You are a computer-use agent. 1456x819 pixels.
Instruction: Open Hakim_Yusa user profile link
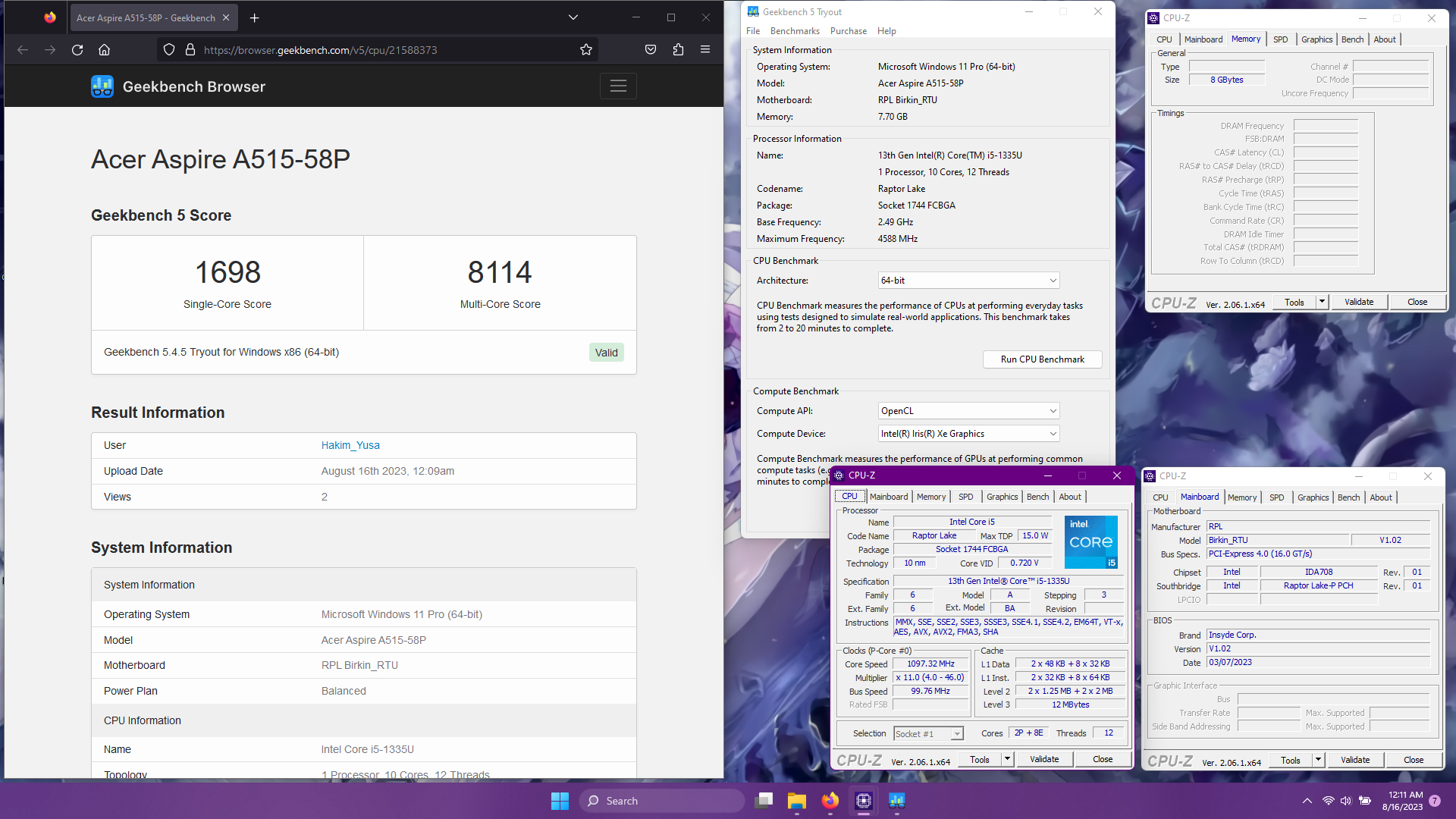click(x=350, y=445)
